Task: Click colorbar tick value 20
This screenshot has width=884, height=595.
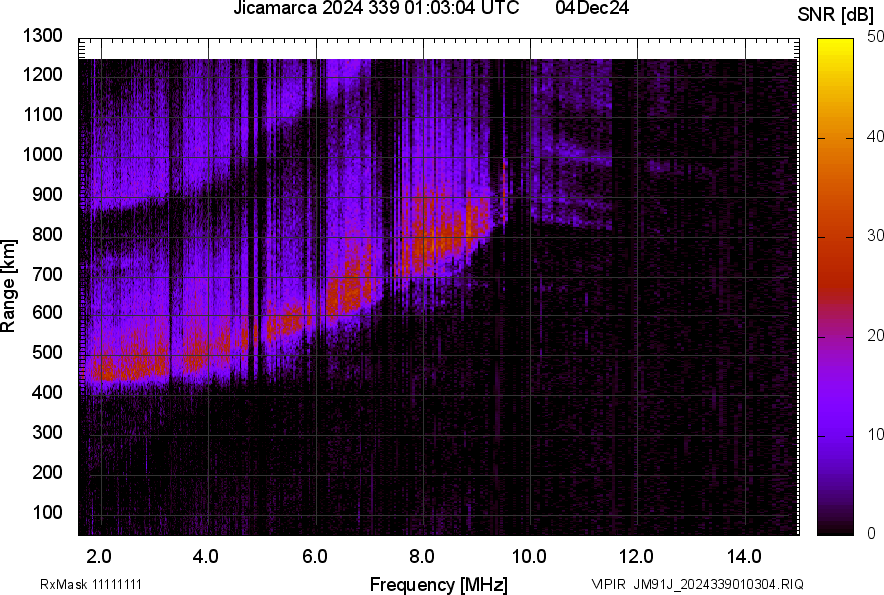Action: [x=875, y=336]
